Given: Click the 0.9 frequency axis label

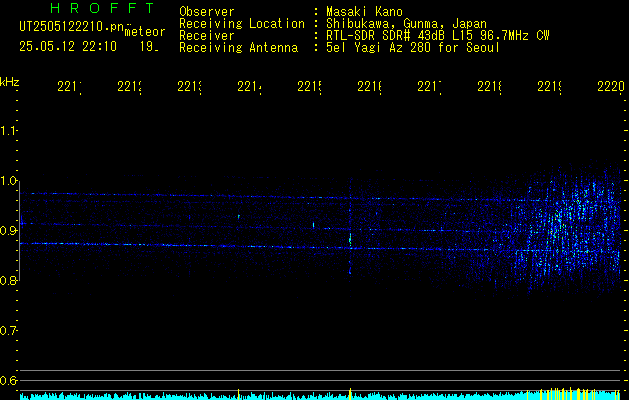Looking at the screenshot, I should 7,230.
